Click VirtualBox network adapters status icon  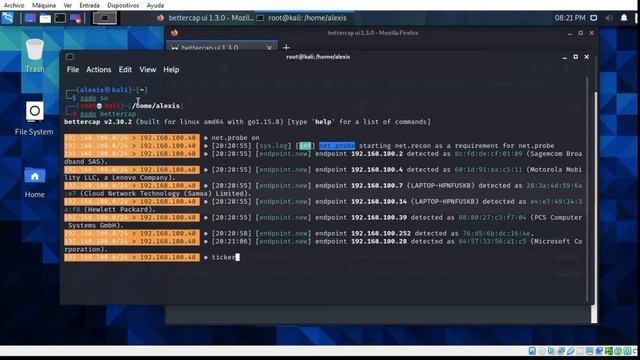(x=561, y=351)
